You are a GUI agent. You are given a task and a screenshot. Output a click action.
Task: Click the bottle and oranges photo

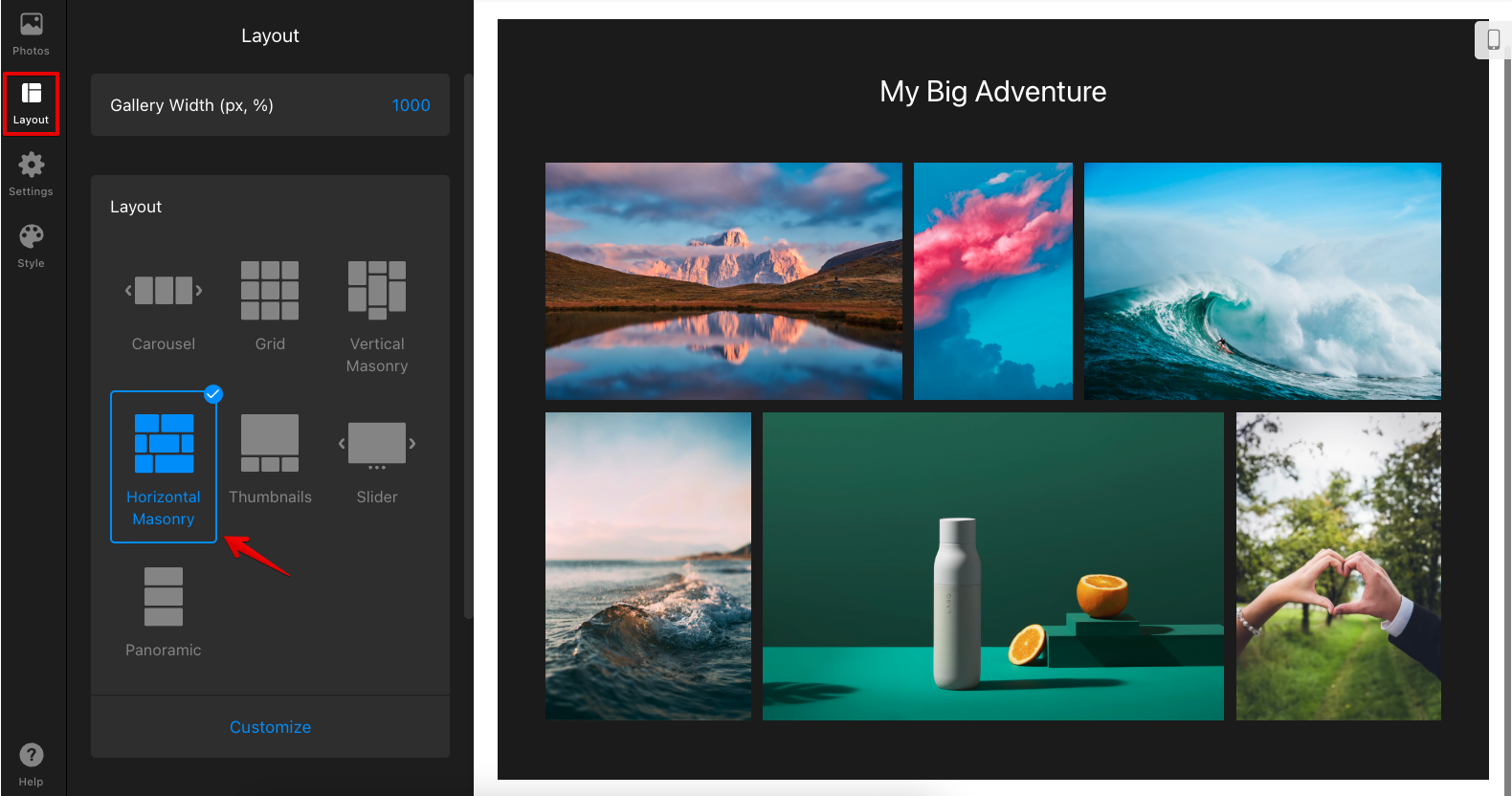(993, 566)
